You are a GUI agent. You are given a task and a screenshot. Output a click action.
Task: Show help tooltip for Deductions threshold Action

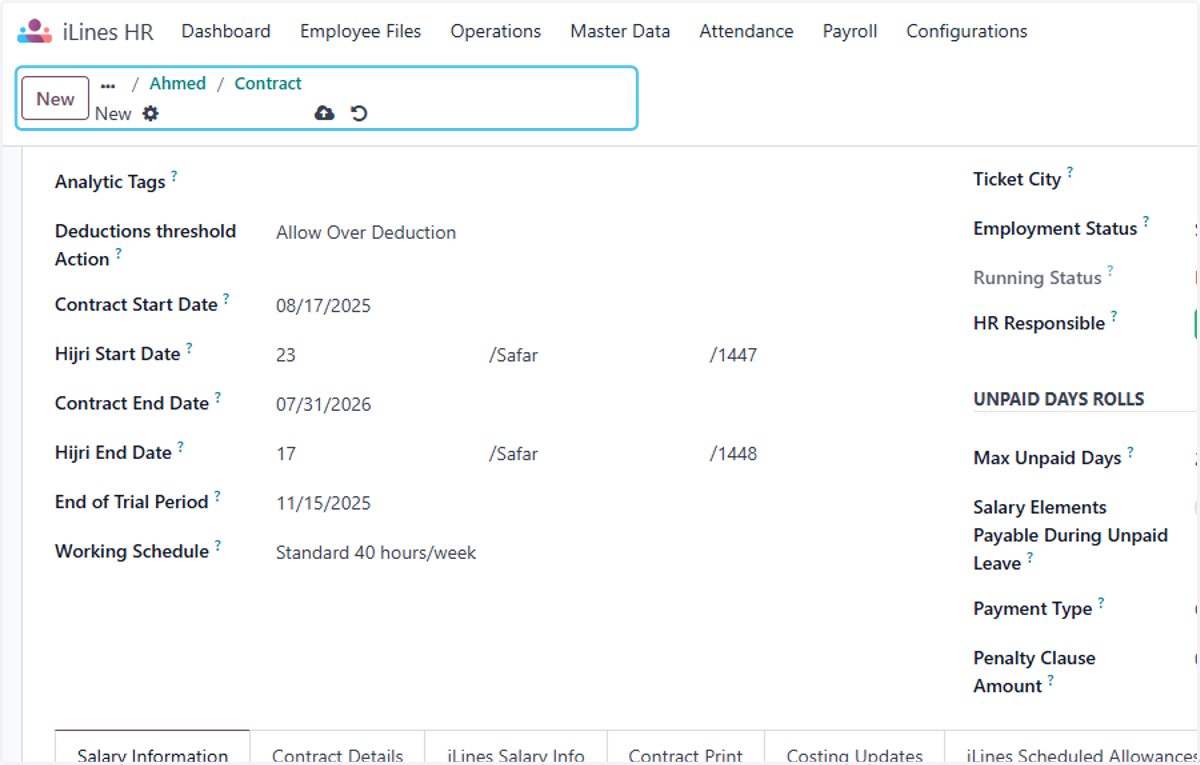(x=118, y=253)
